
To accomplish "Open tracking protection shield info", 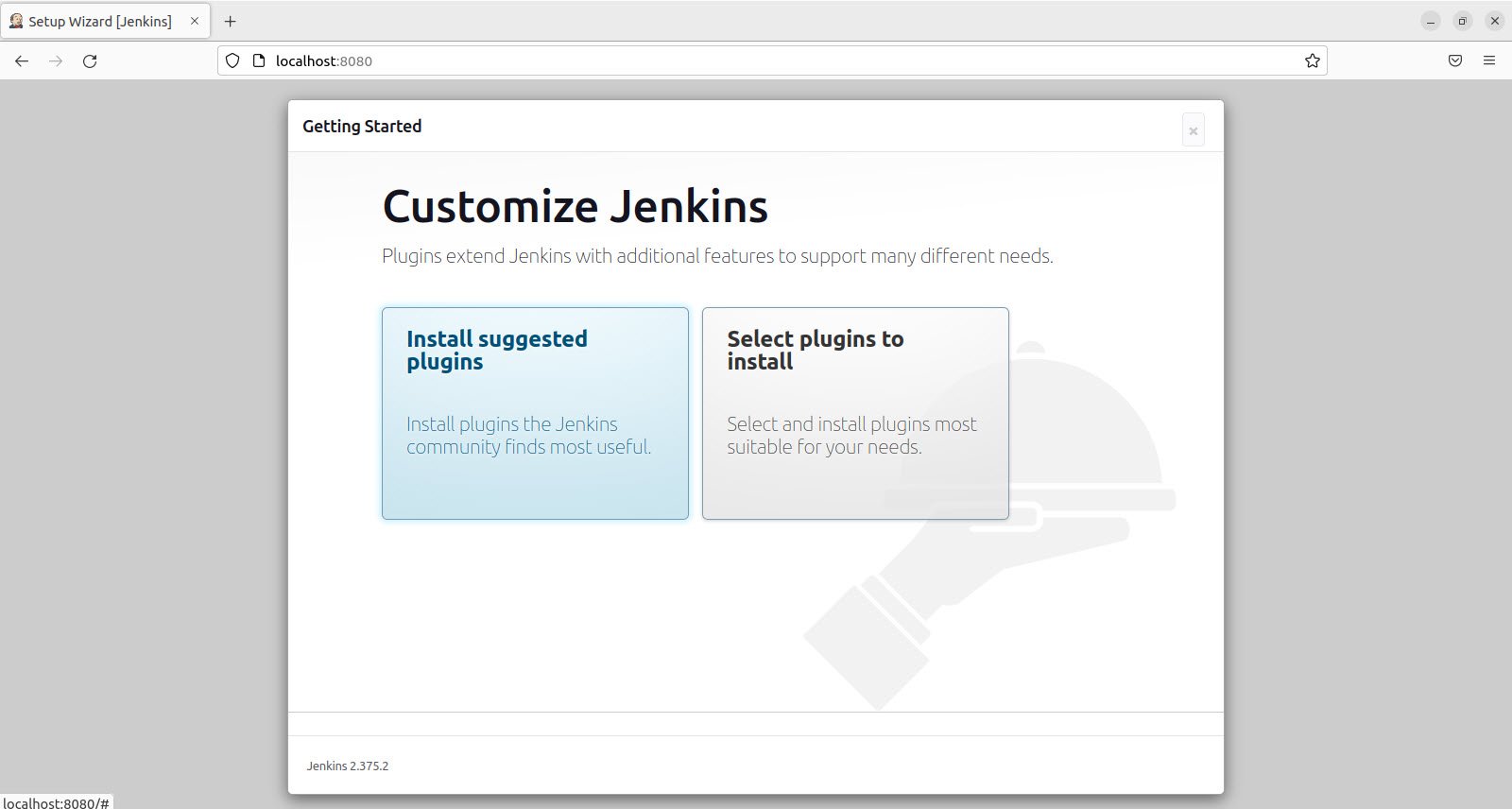I will tap(232, 60).
